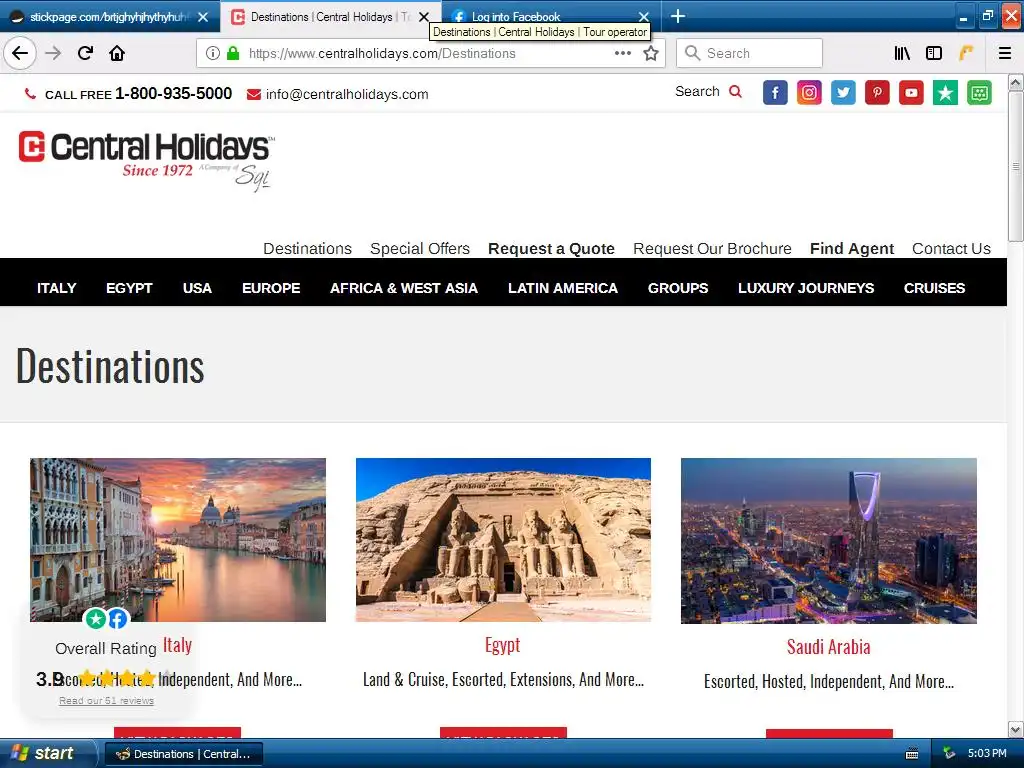1024x768 pixels.
Task: Close the Destinations browser tab
Action: pos(424,17)
